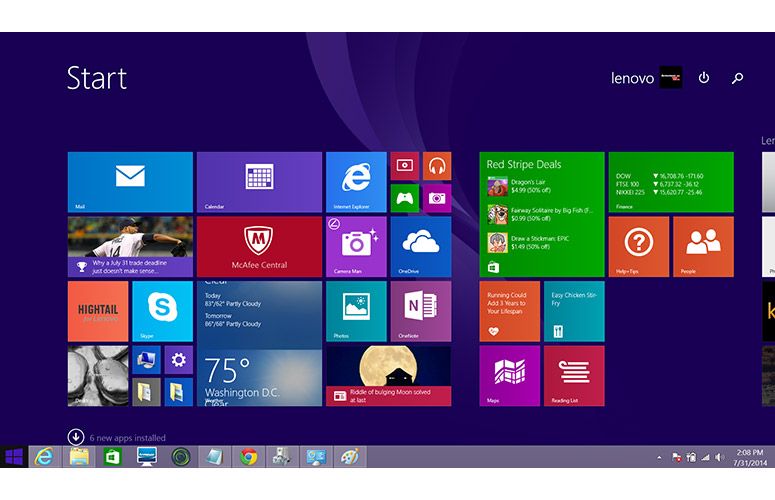Open the Desktop tile with coin photo
Screen dimensions: 775x500
(98, 376)
